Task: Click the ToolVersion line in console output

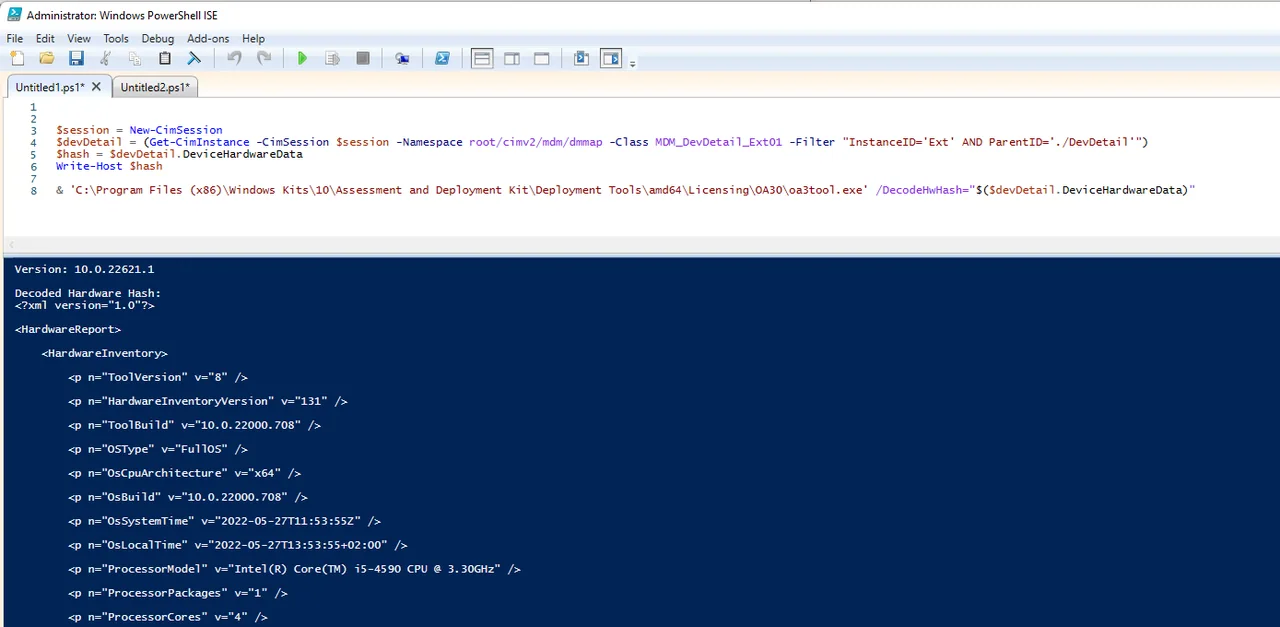Action: click(x=158, y=377)
